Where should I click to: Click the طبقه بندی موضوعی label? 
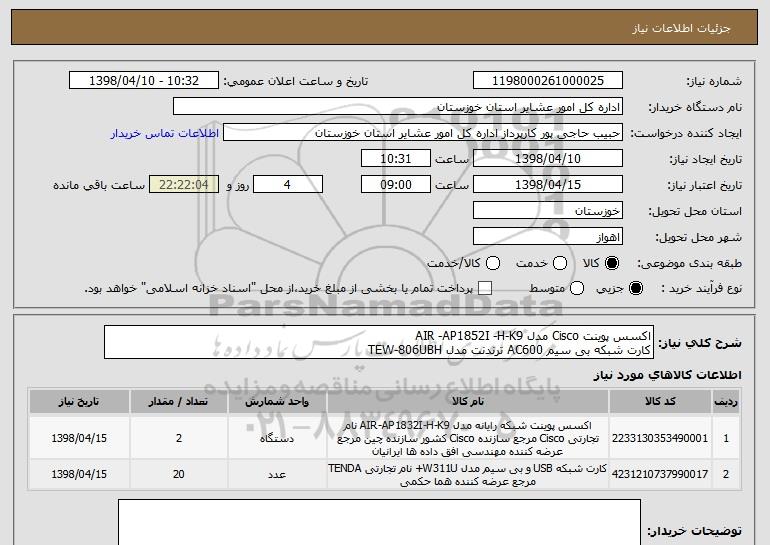click(689, 264)
